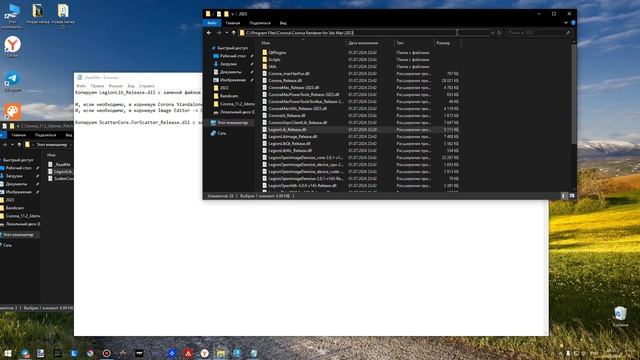
Task: Go up one level in back Explorer window
Action: [x=19, y=144]
